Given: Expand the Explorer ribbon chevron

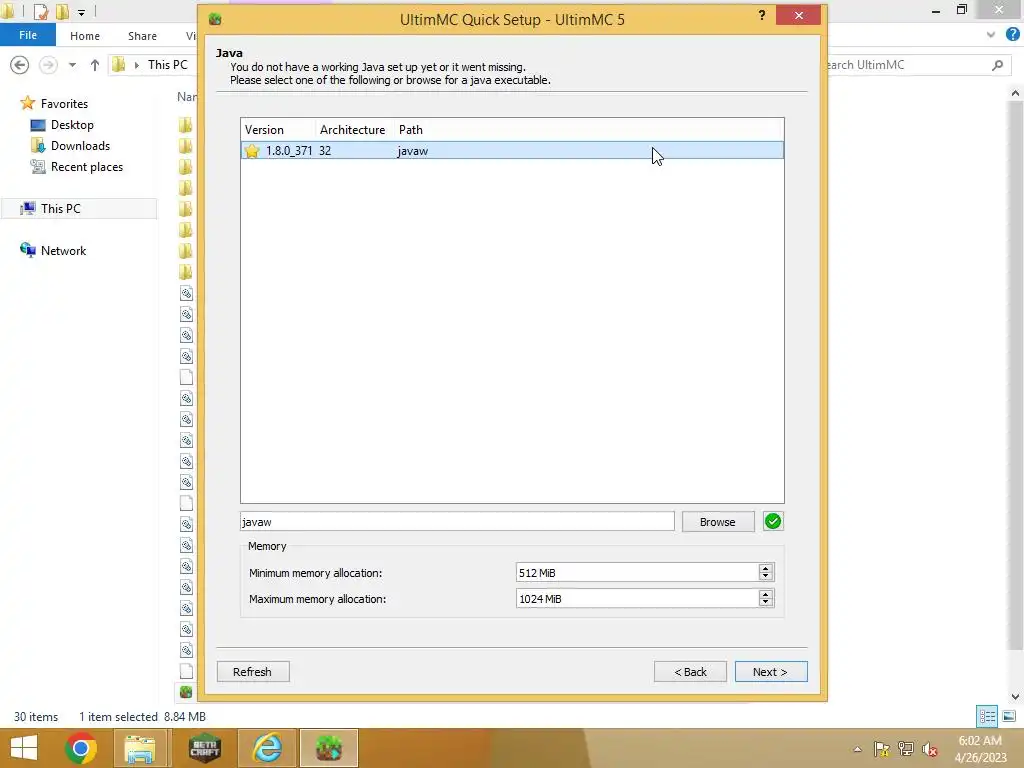Looking at the screenshot, I should click(991, 35).
